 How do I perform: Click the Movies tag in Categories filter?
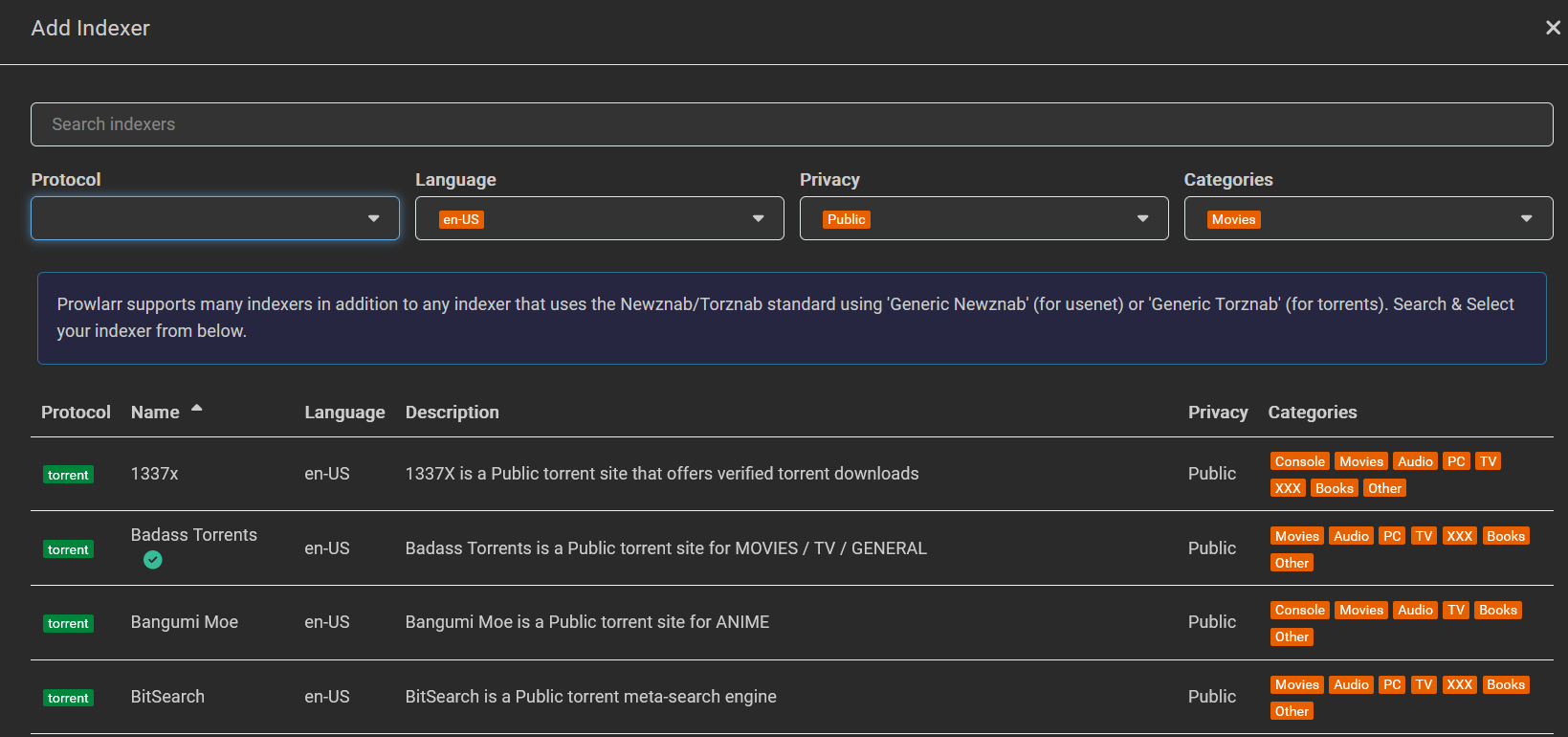click(1233, 219)
